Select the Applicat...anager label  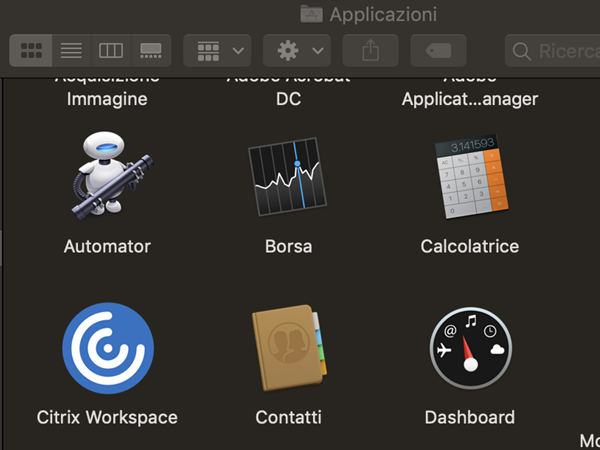tap(470, 99)
